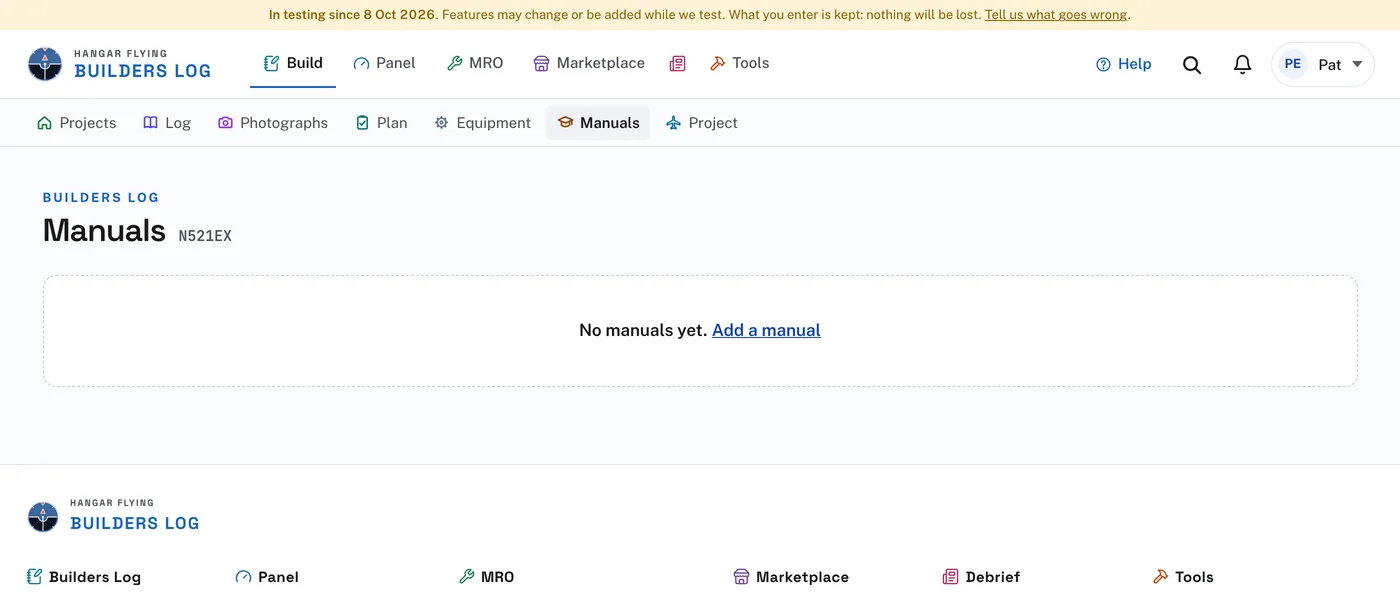This screenshot has height=598, width=1400.
Task: Show notifications via the bell icon
Action: pyautogui.click(x=1242, y=65)
